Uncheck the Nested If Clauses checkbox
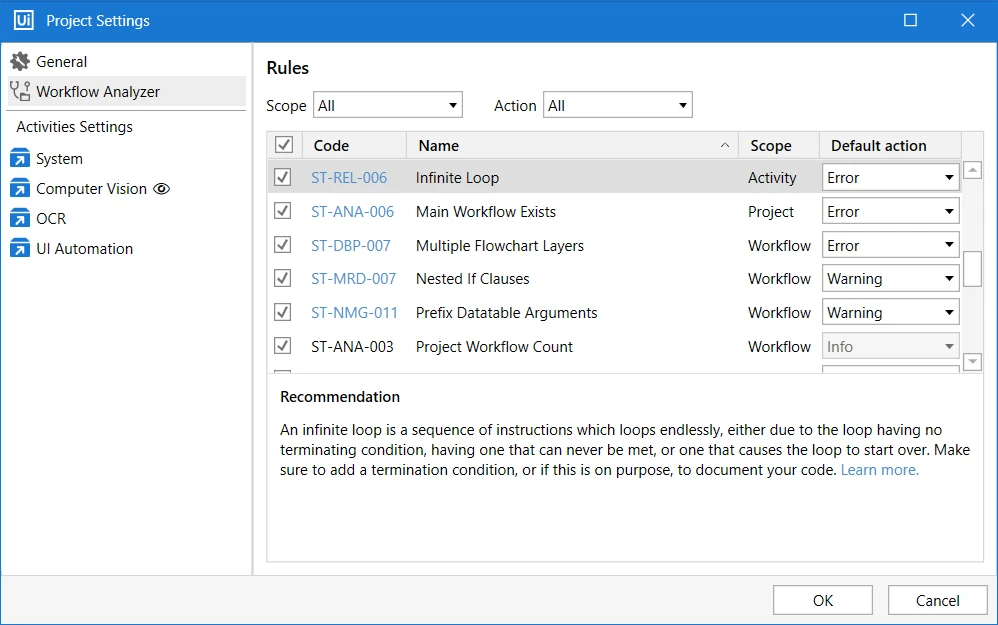The width and height of the screenshot is (998, 625). click(283, 278)
